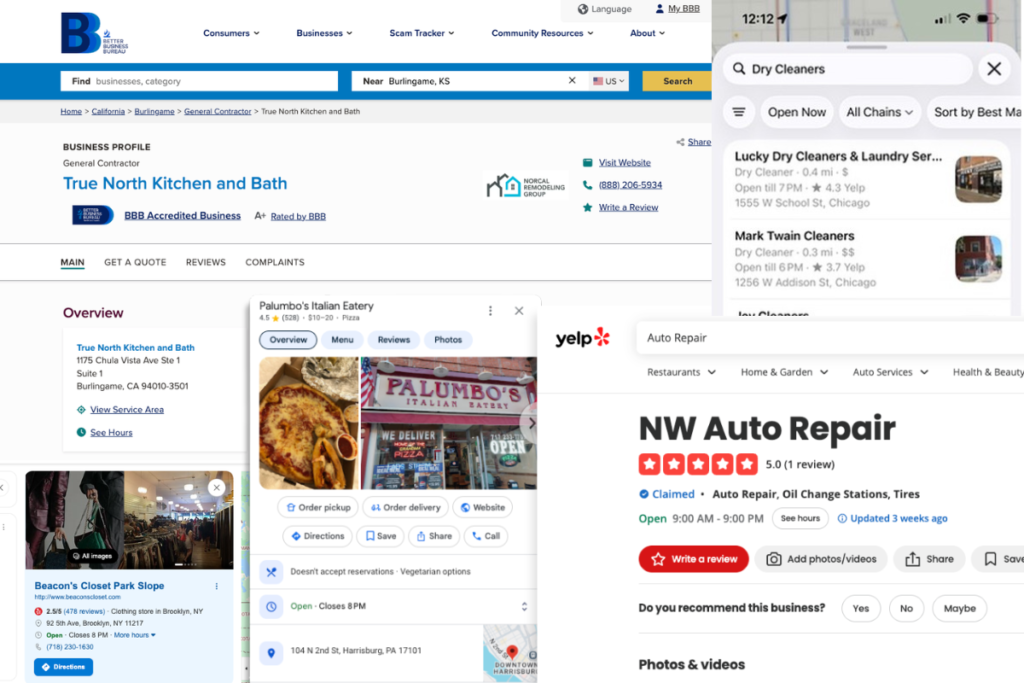Select Palumbo's Reviews tab

[x=394, y=340]
